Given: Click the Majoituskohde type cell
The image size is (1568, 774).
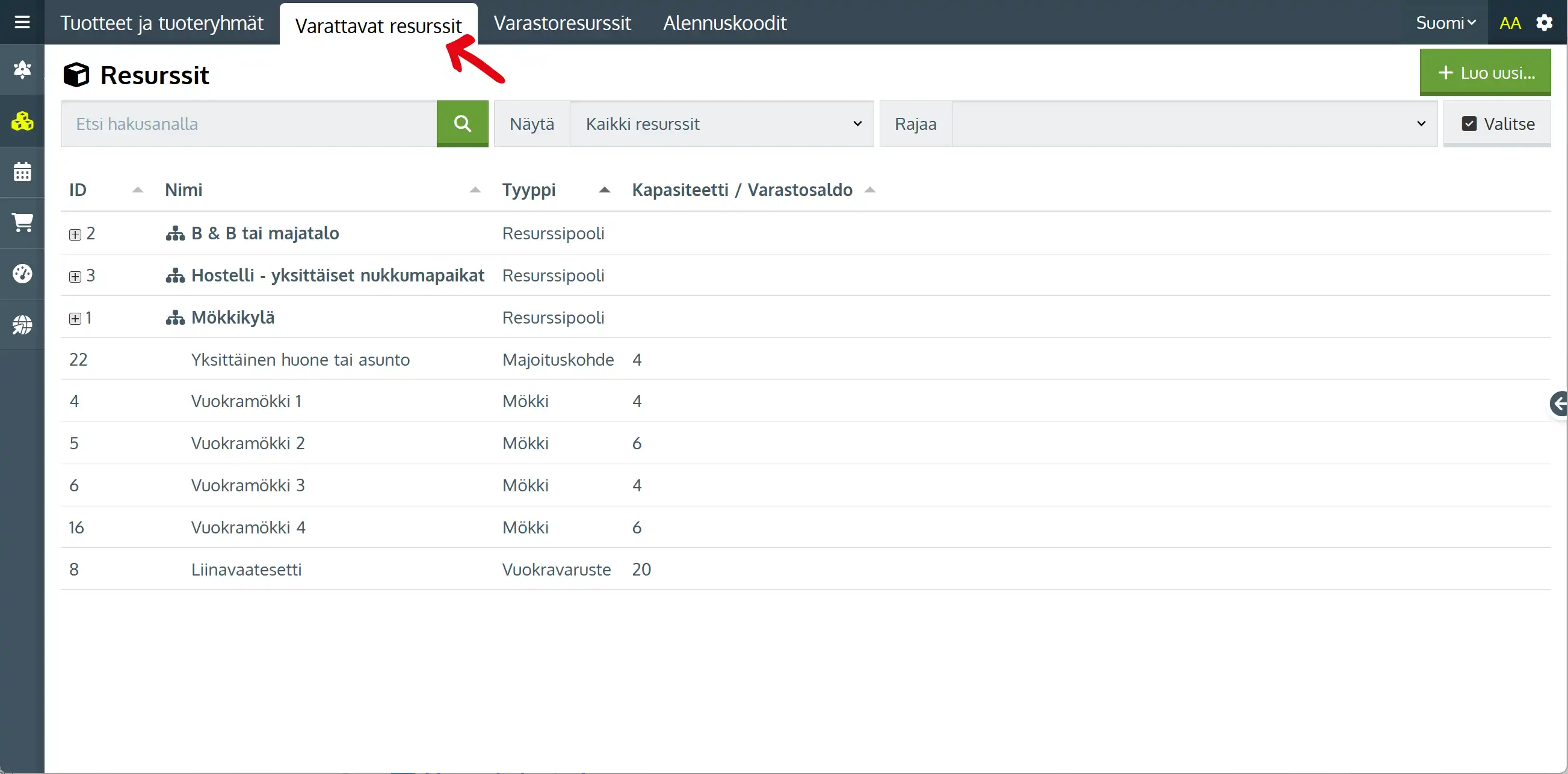Looking at the screenshot, I should coord(558,360).
